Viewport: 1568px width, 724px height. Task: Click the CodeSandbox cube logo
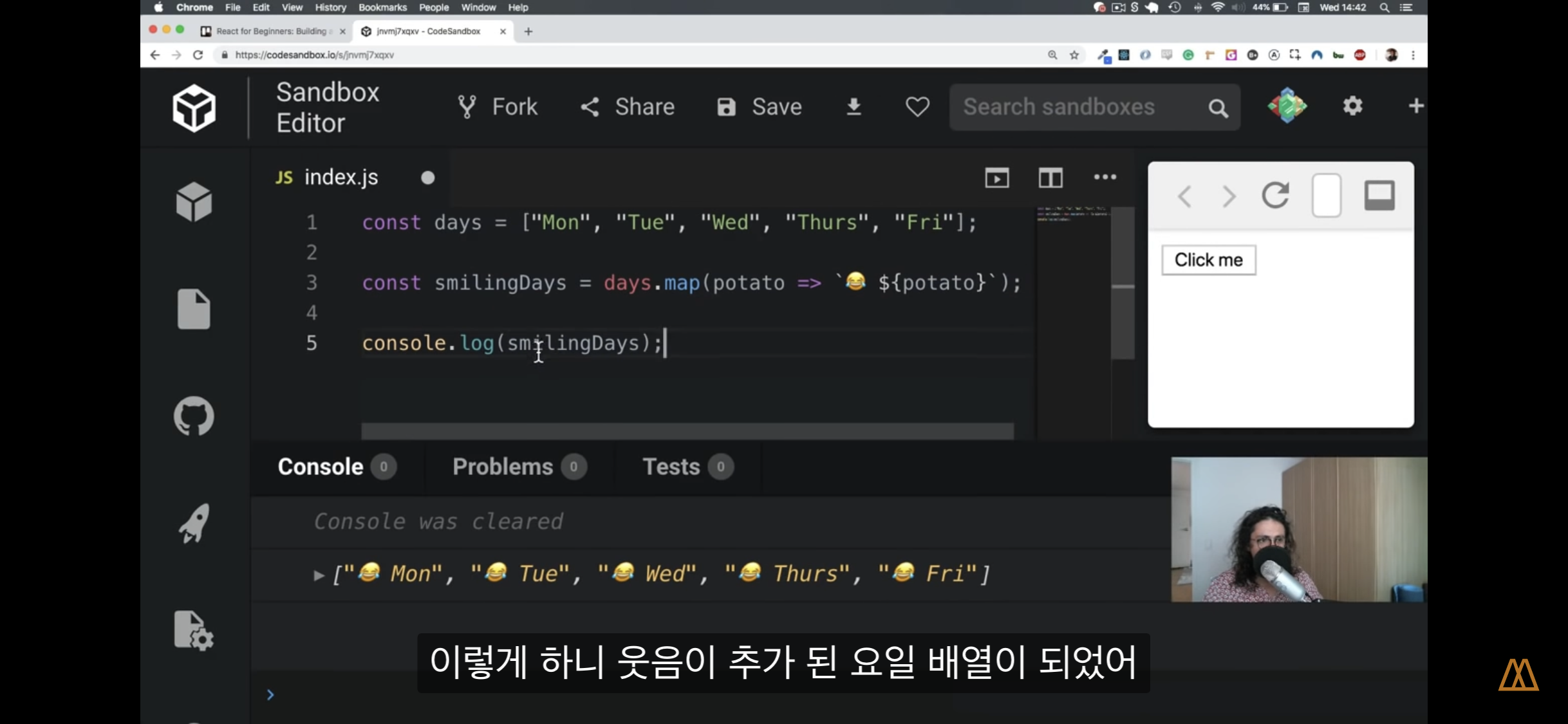[194, 107]
